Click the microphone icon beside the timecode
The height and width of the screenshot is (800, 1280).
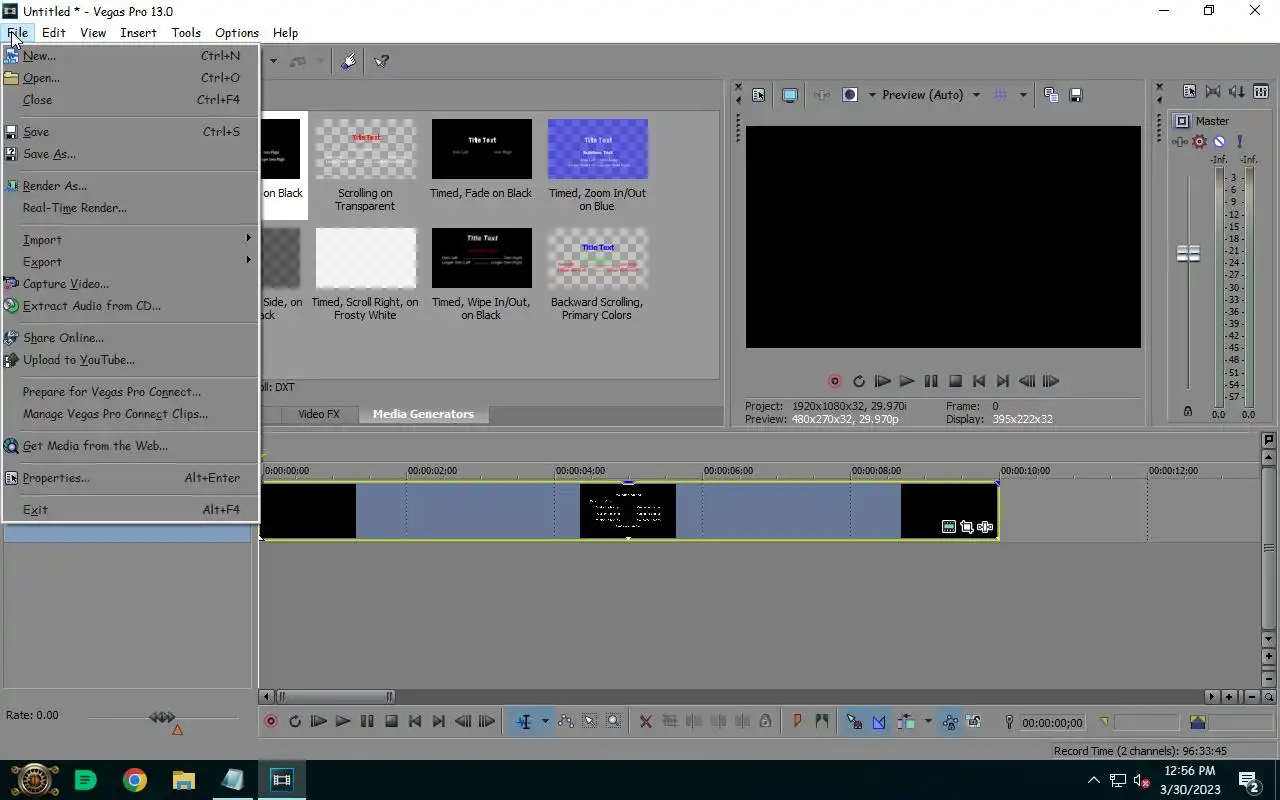coord(1009,722)
